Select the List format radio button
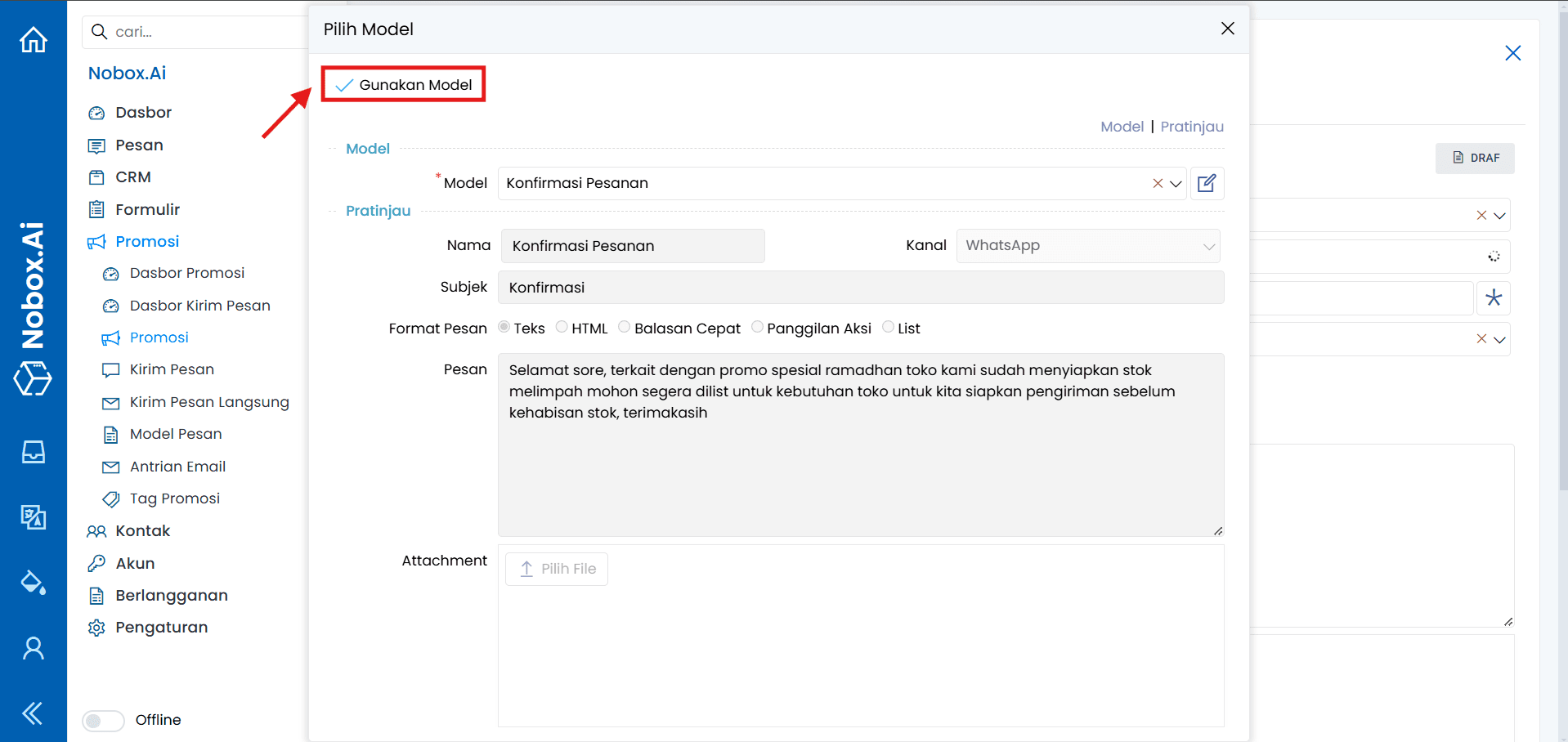Image resolution: width=1568 pixels, height=742 pixels. pyautogui.click(x=888, y=326)
